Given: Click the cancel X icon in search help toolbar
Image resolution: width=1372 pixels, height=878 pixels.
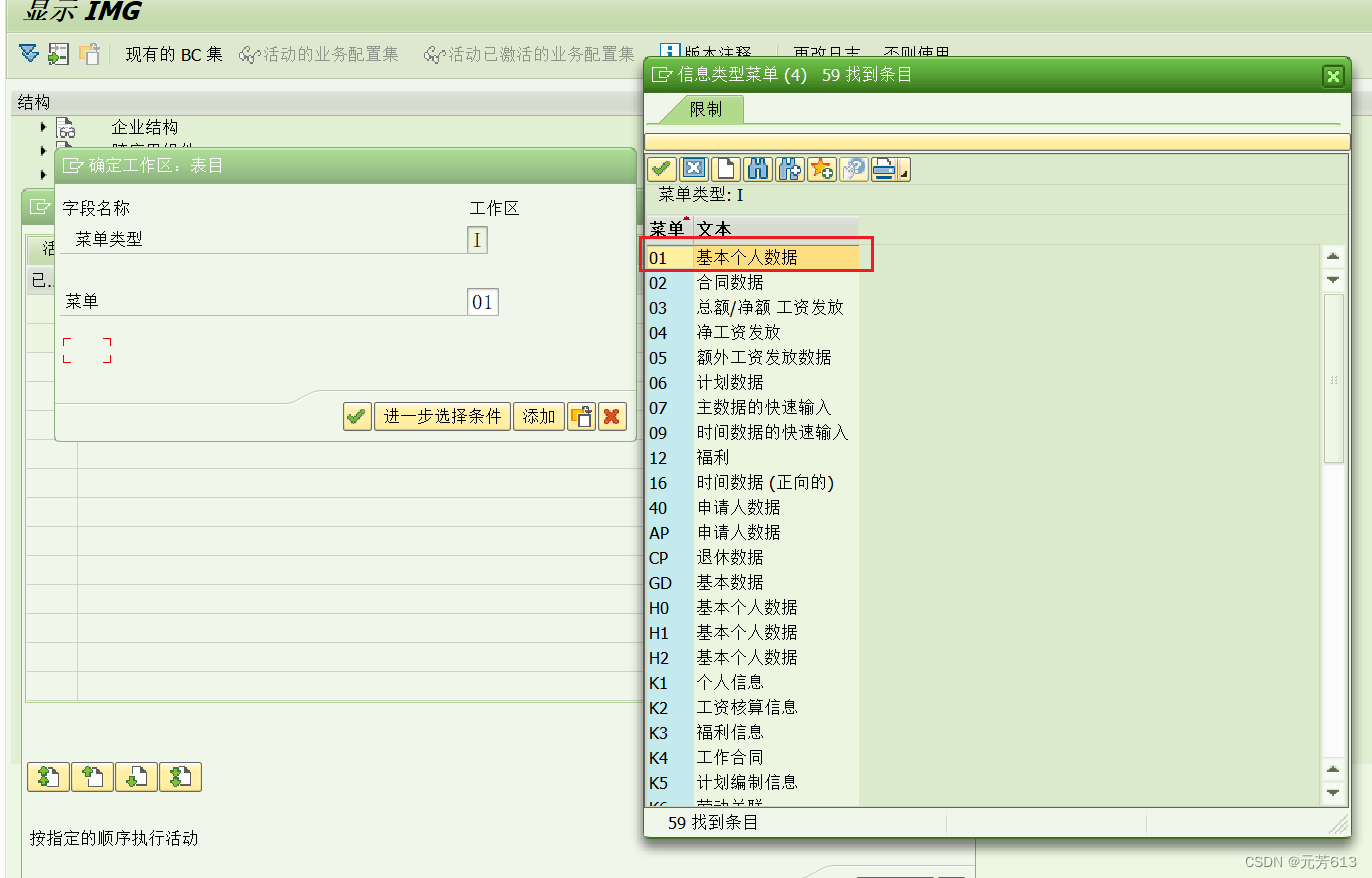Looking at the screenshot, I should pos(693,169).
